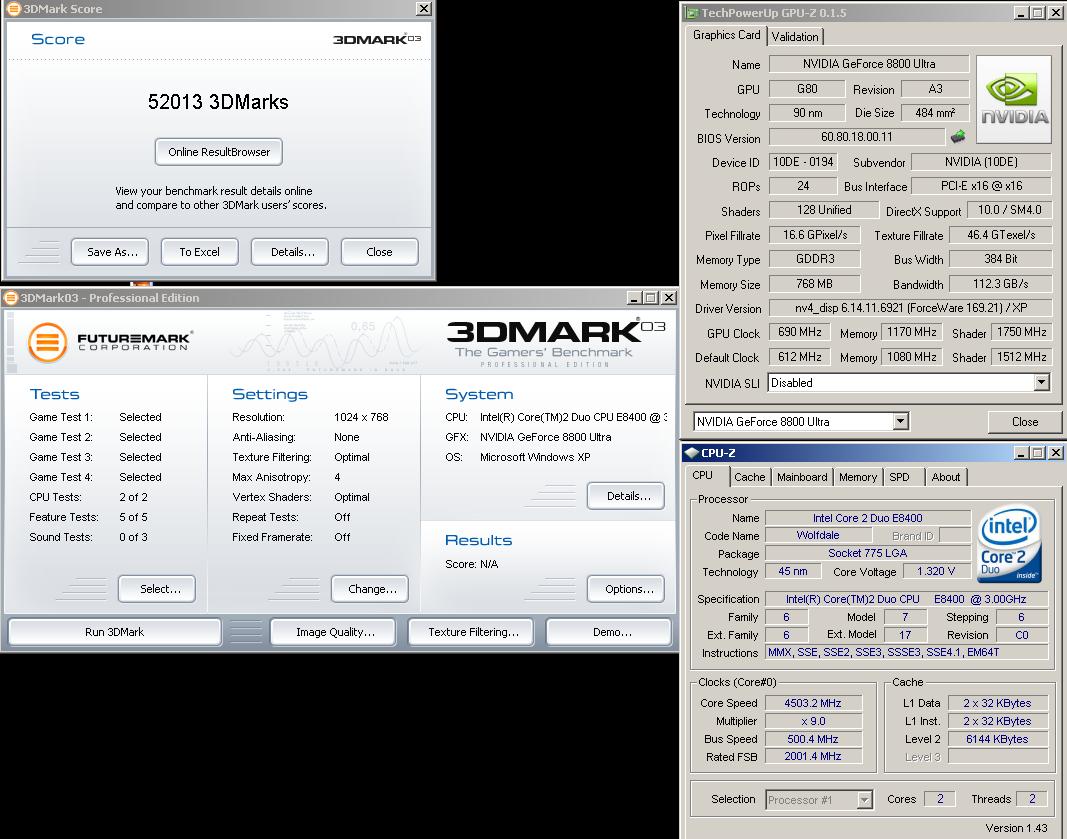Open the graphics card selector dropdown

point(900,421)
